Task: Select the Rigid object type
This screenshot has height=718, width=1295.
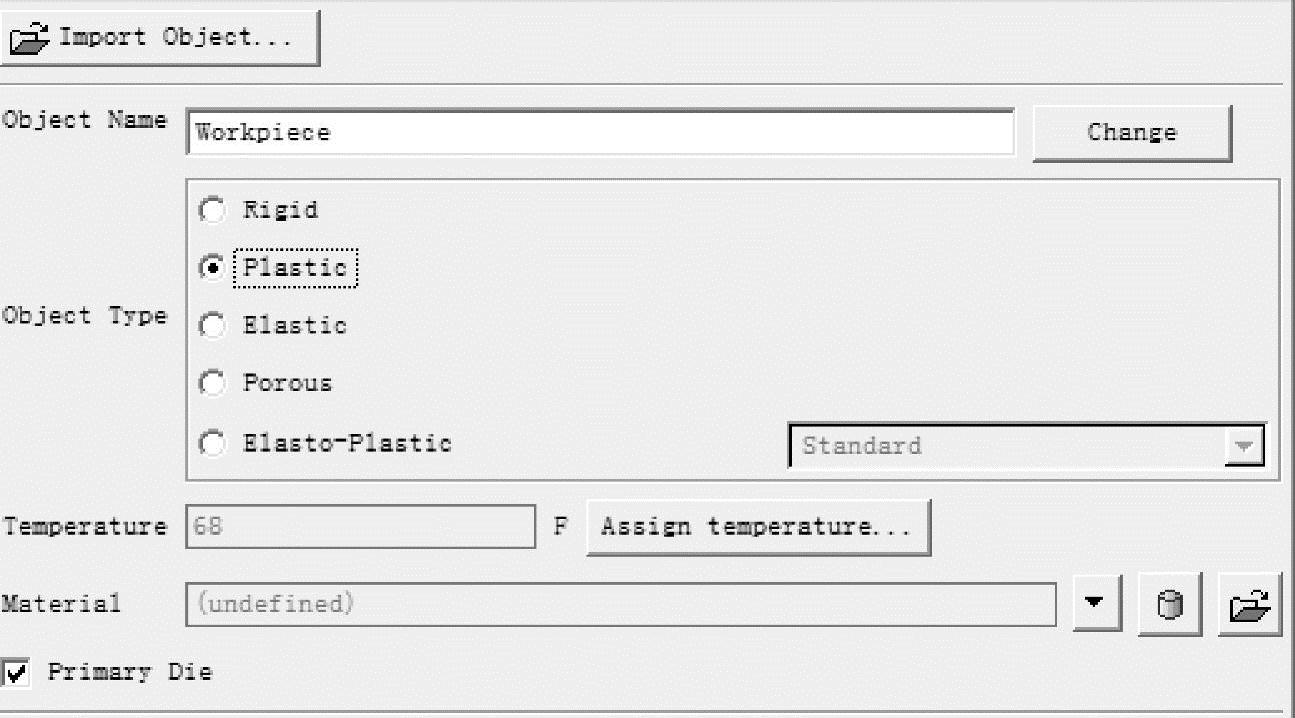Action: click(x=212, y=210)
